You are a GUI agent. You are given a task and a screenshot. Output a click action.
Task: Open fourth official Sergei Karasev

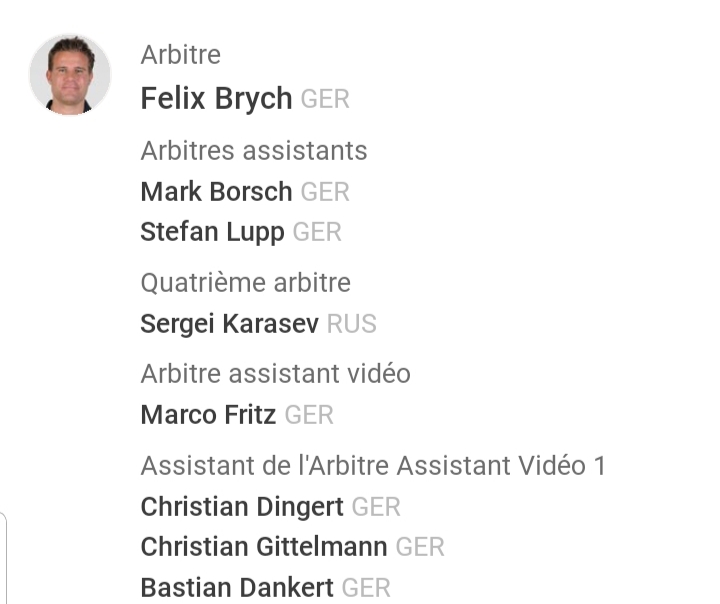230,324
